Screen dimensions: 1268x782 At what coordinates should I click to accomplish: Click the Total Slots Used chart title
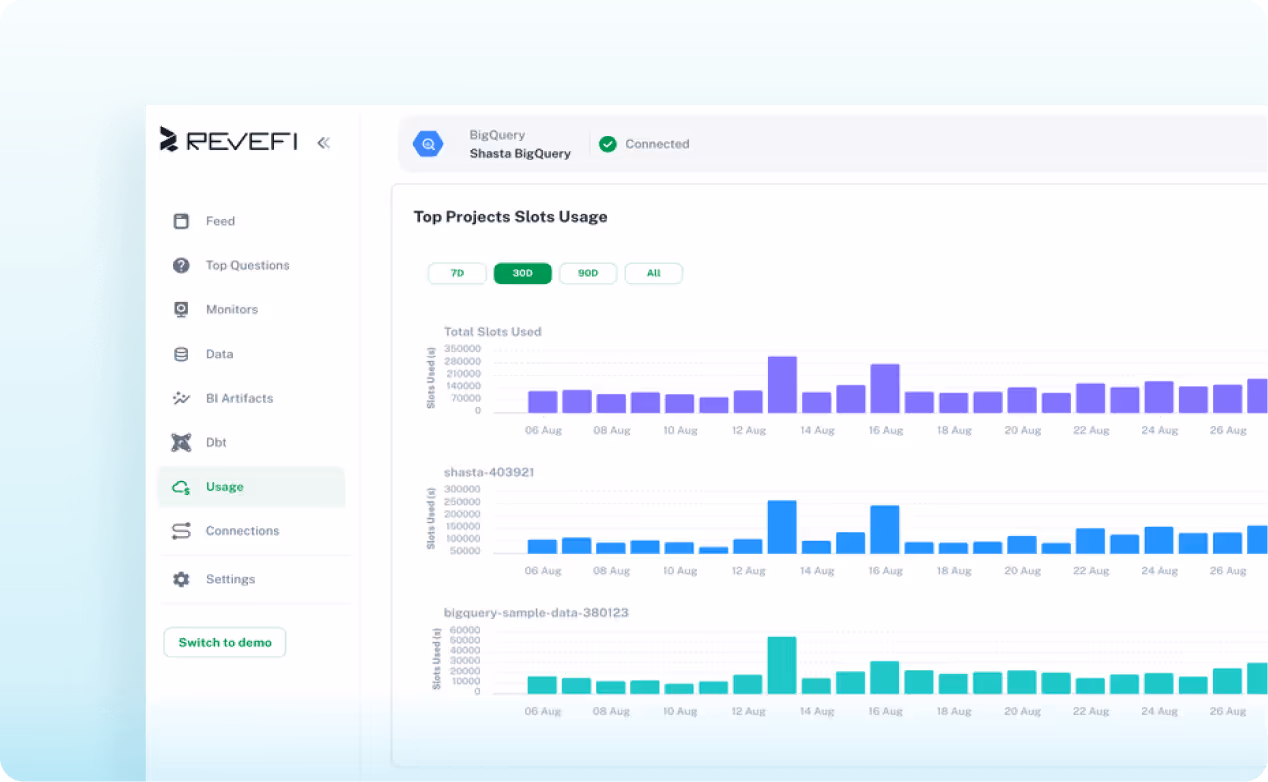click(492, 331)
